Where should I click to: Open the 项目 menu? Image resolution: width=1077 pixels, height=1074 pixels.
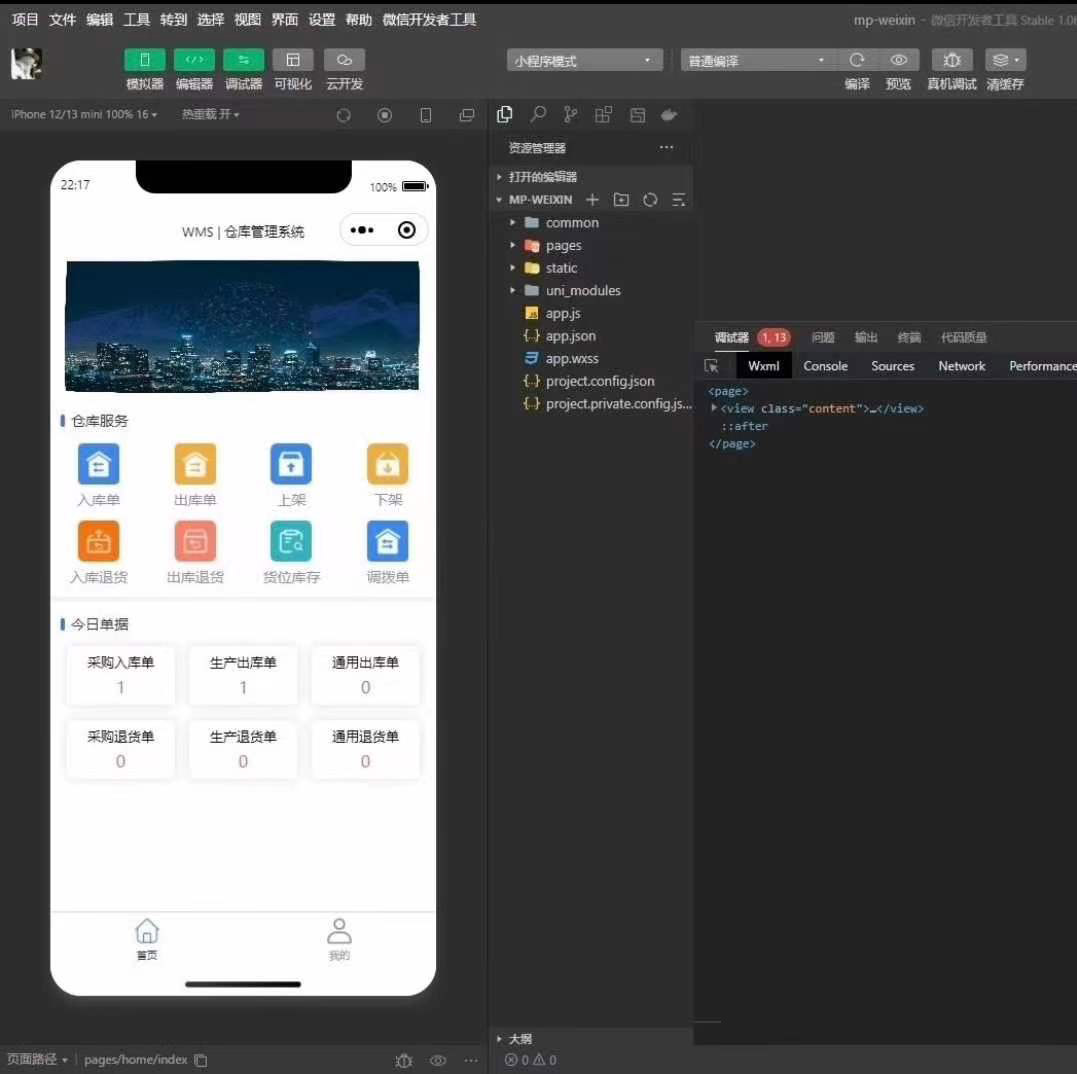25,19
